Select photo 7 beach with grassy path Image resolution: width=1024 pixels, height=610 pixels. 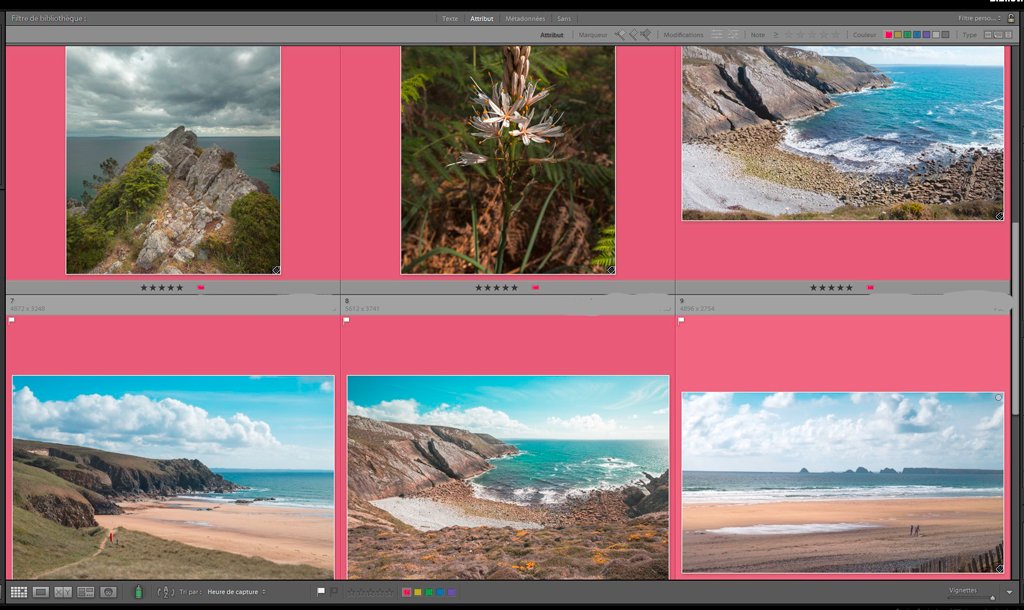pos(173,477)
